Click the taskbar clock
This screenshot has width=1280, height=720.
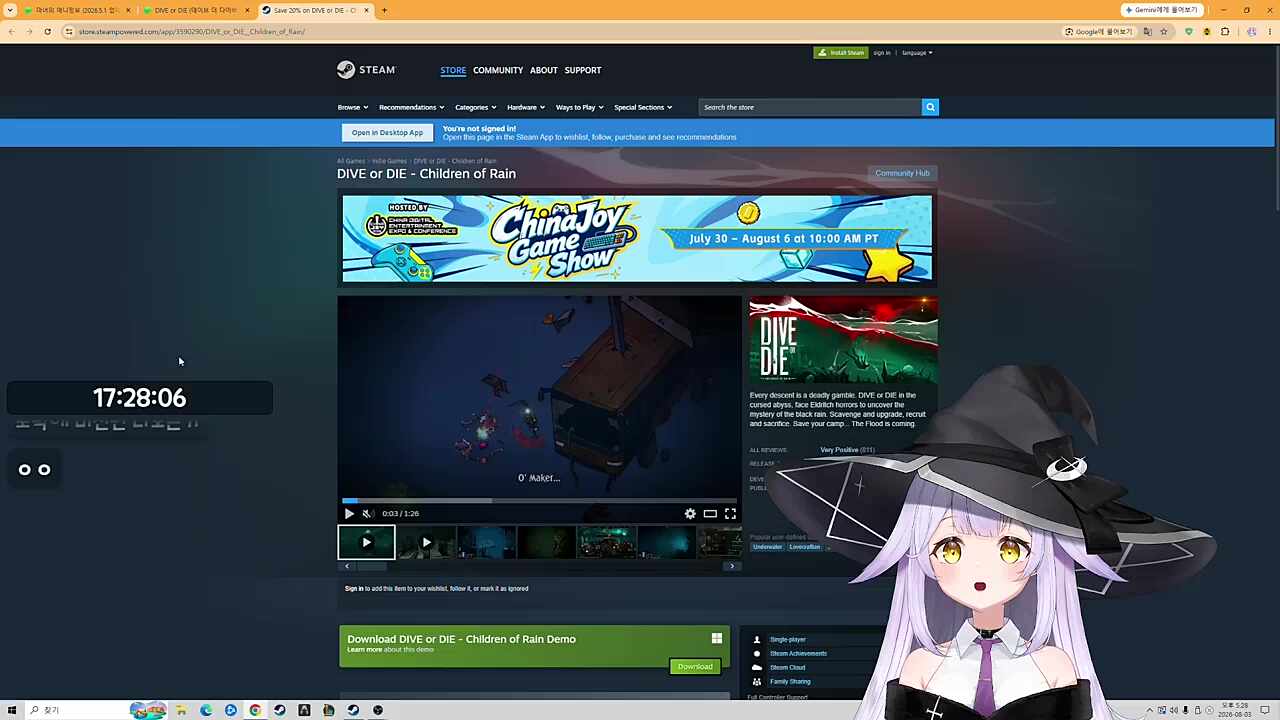1235,710
